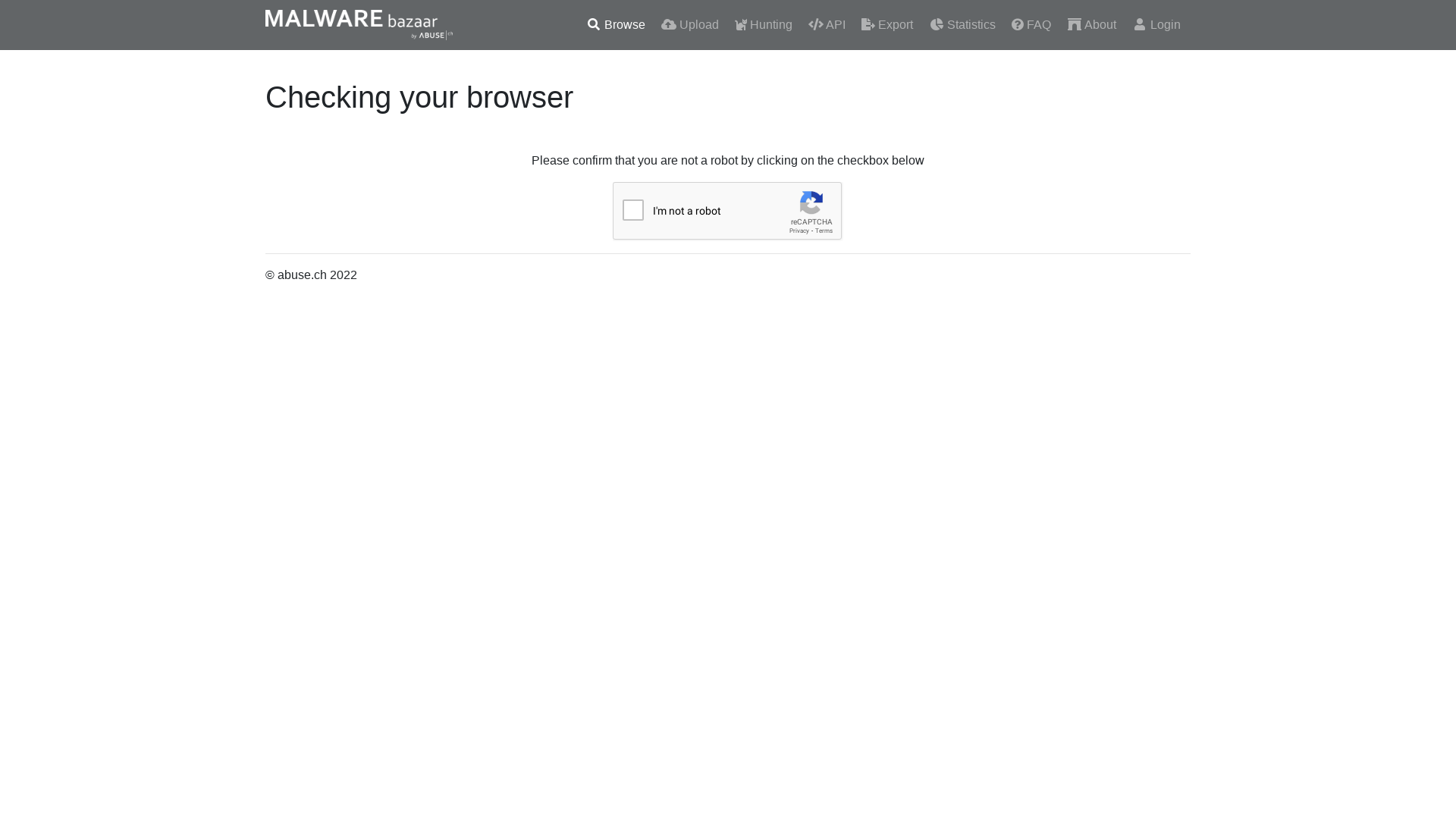Click the pie chart Statistics icon

point(937,24)
